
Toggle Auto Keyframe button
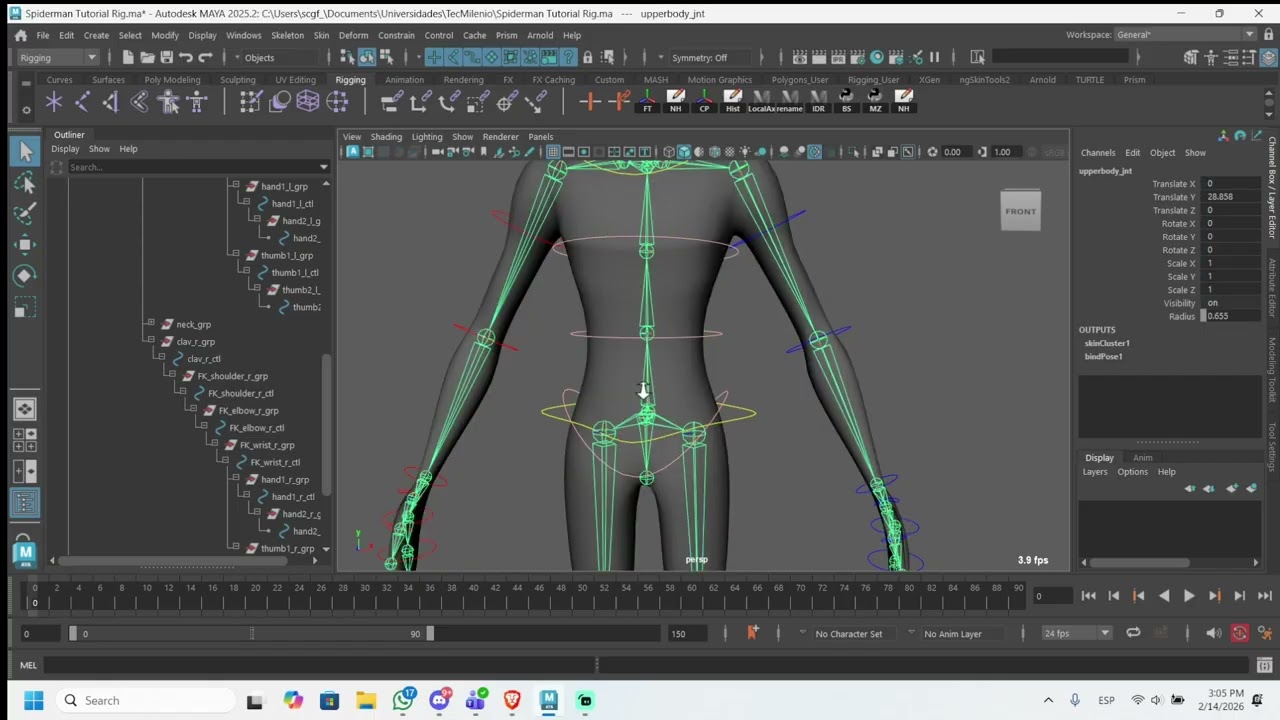[x=1239, y=633]
